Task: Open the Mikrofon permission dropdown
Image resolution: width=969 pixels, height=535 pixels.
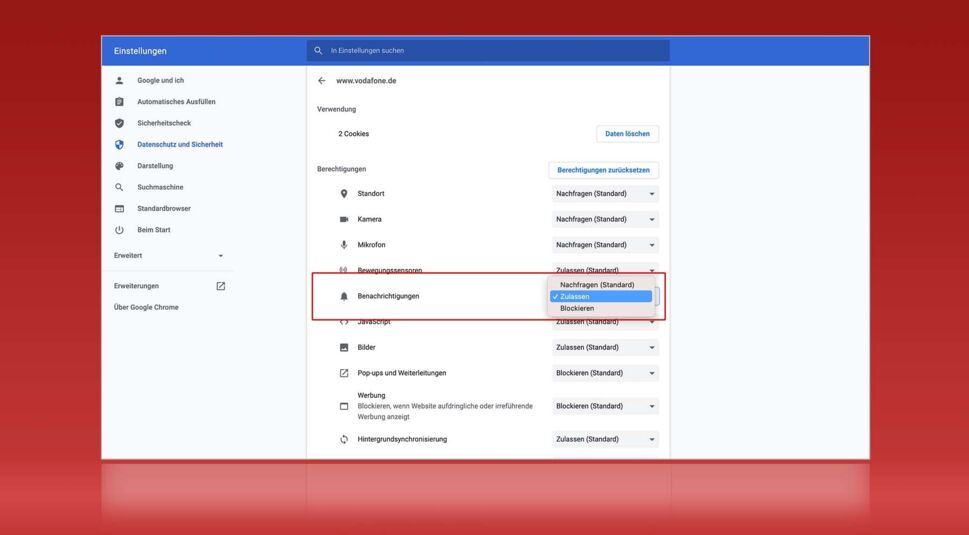Action: click(605, 245)
